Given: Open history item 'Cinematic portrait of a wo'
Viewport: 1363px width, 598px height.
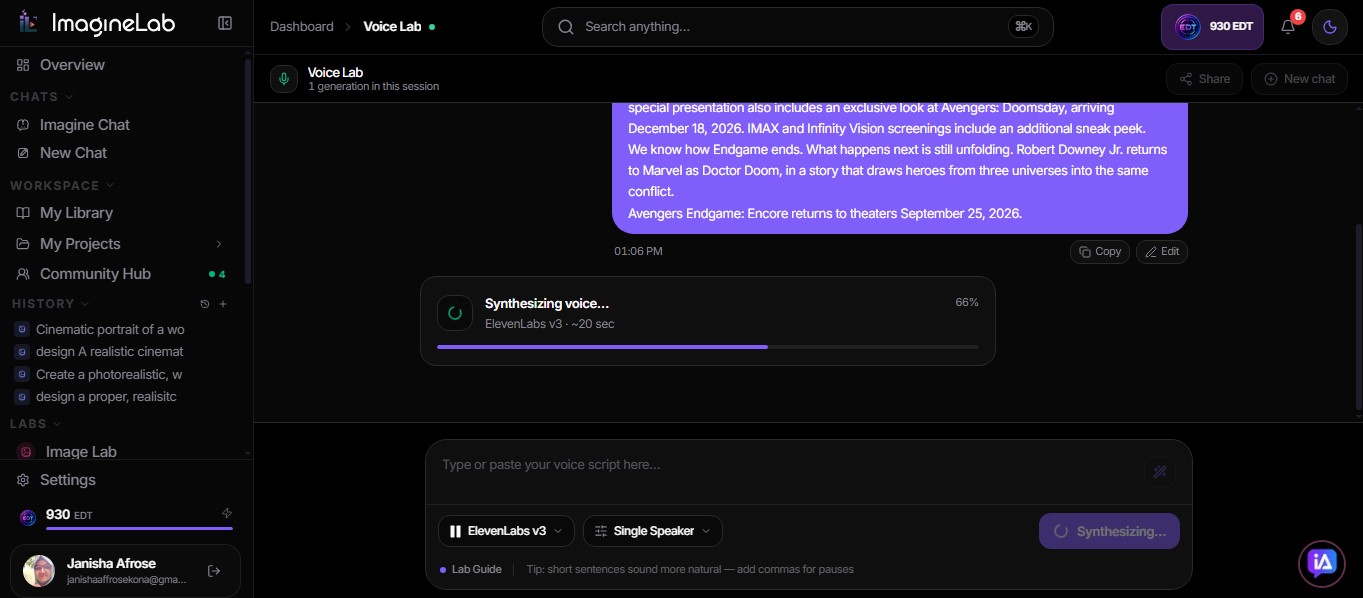Looking at the screenshot, I should click(110, 329).
